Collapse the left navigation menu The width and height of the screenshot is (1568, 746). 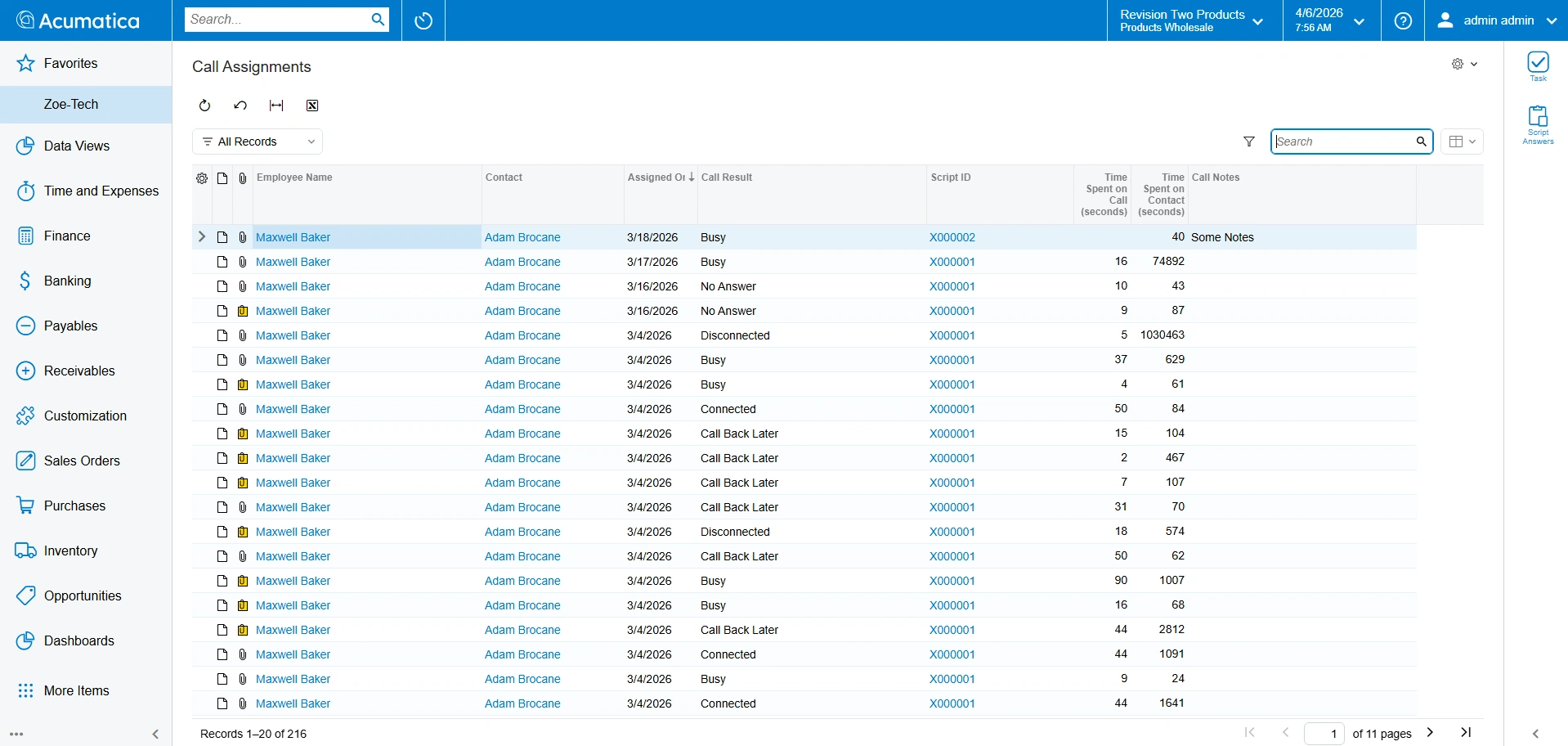tap(155, 734)
